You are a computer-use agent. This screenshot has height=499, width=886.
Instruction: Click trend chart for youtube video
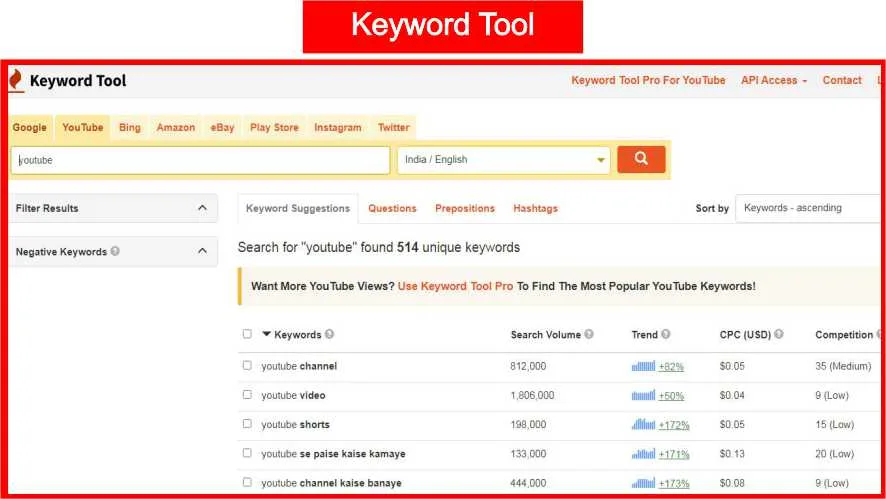point(643,395)
